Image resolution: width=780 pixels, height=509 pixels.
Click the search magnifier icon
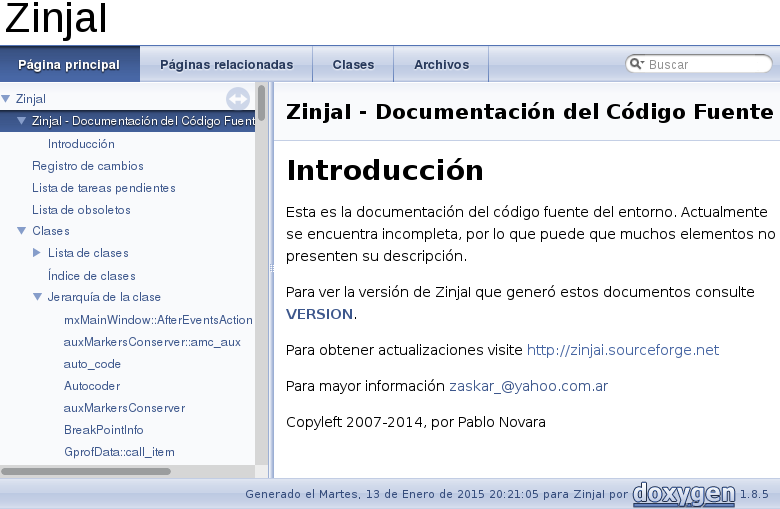636,64
